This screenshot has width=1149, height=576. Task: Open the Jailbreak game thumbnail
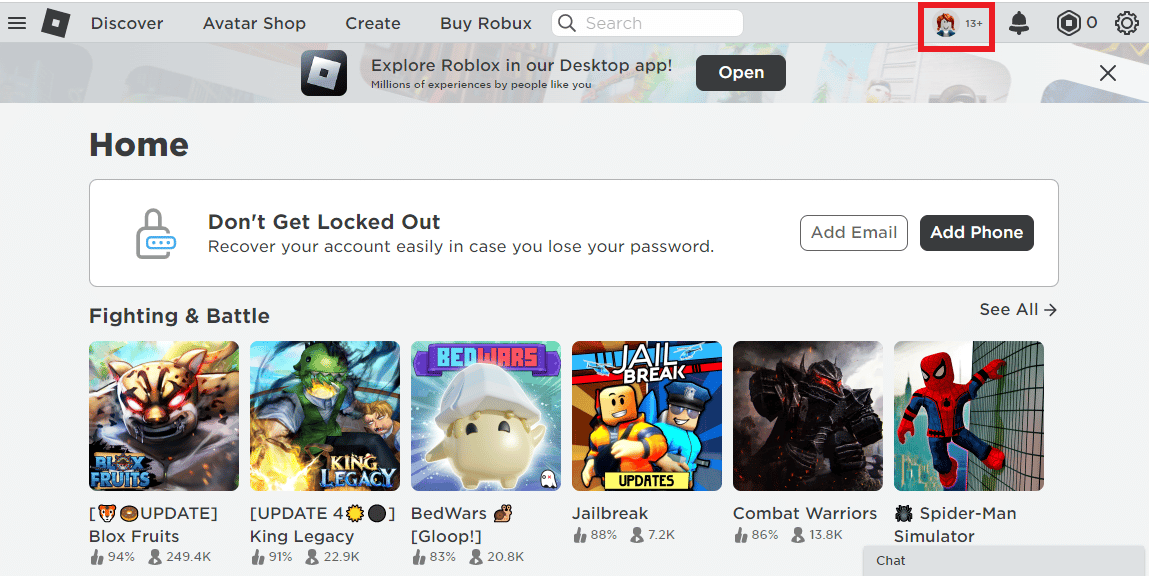646,416
